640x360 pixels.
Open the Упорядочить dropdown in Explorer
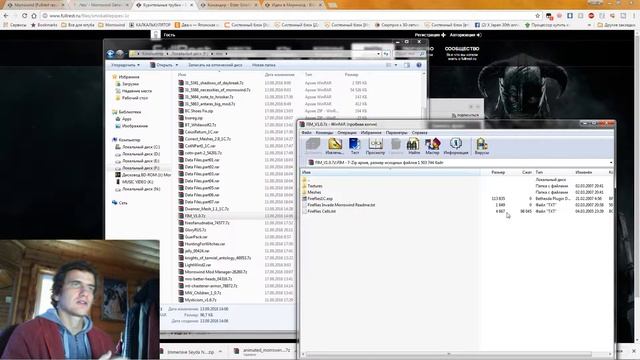126,65
